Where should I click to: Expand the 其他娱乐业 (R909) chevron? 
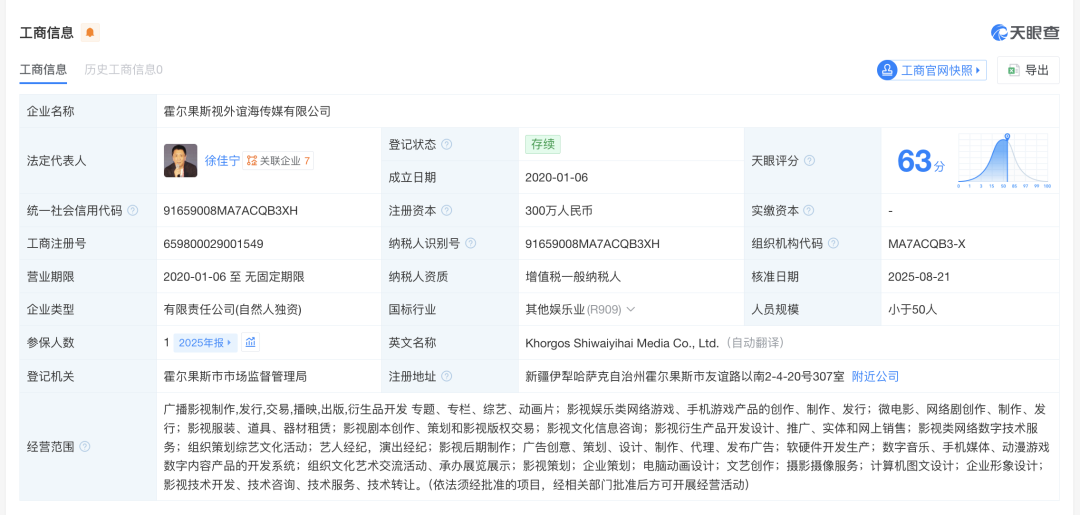coord(631,310)
